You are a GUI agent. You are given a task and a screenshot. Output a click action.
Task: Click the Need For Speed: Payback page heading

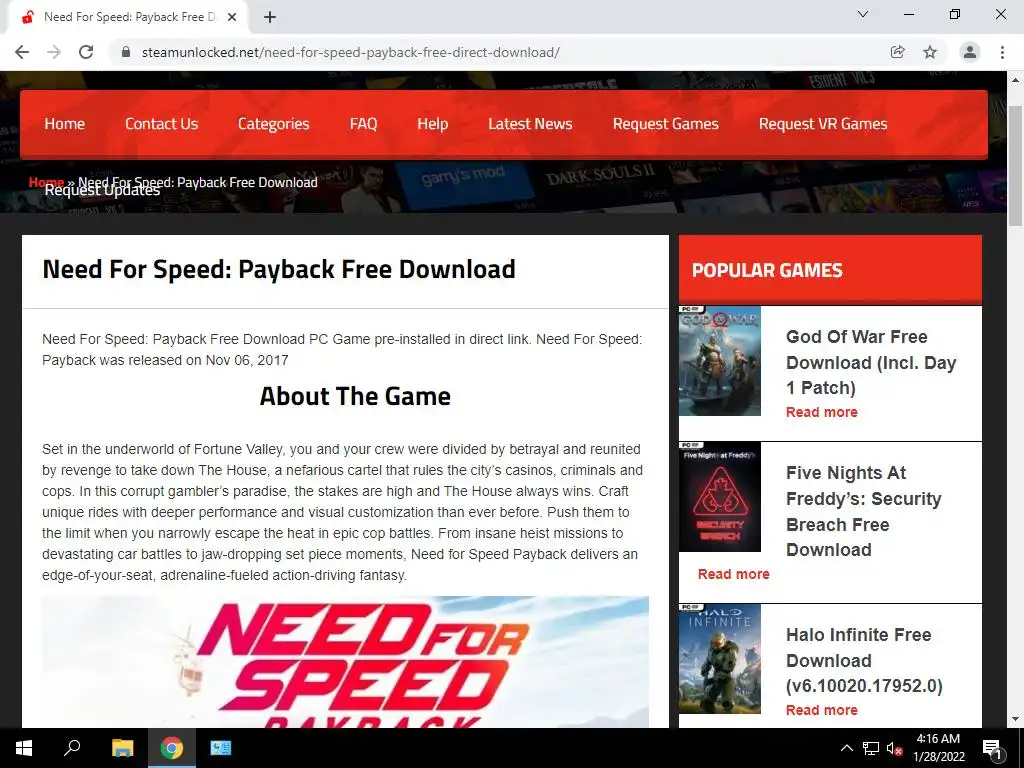tap(279, 269)
